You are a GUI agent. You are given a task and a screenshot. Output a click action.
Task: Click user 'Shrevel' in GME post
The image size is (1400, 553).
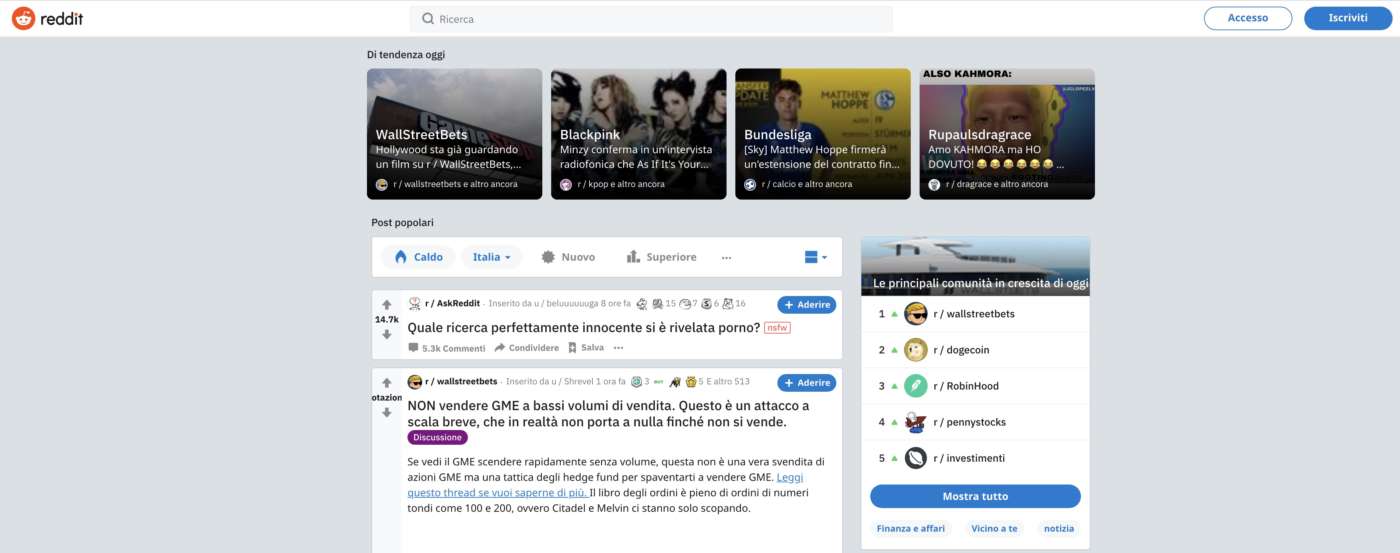[x=578, y=381]
